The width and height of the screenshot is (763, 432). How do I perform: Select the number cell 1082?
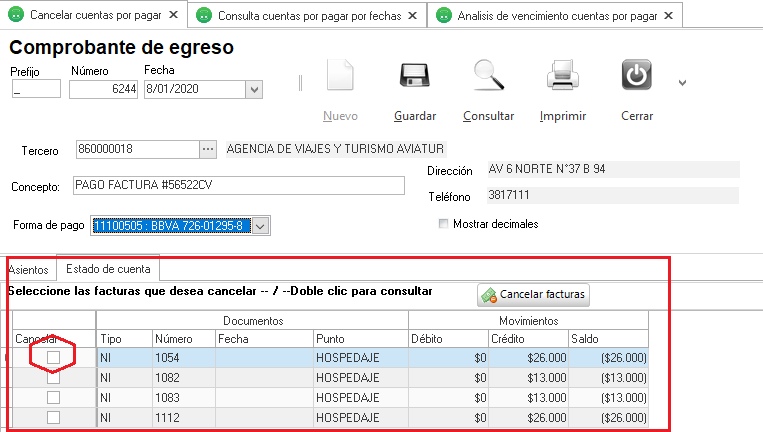(183, 378)
